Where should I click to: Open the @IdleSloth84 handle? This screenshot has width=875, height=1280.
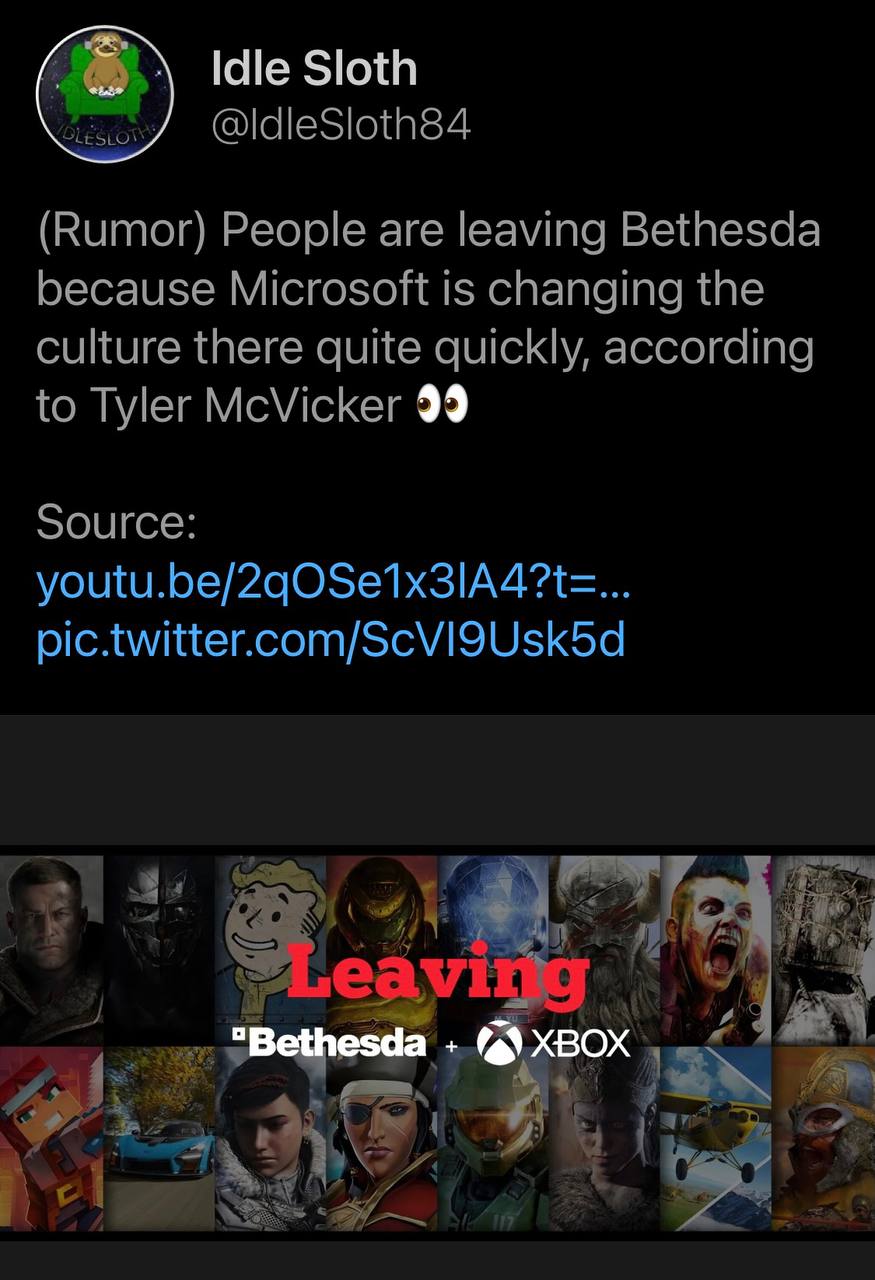click(x=340, y=126)
